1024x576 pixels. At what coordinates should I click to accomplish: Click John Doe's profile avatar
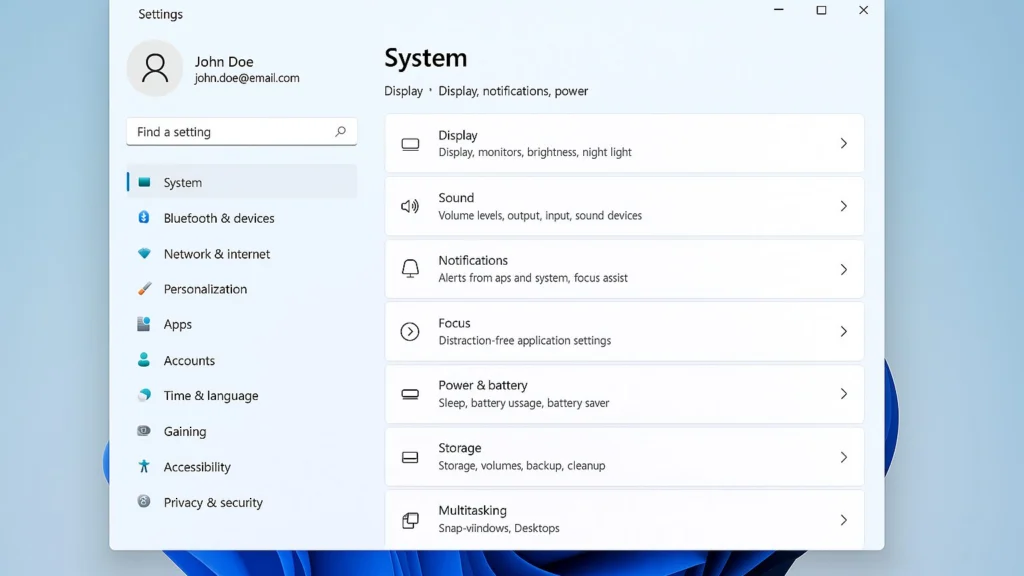[x=155, y=69]
